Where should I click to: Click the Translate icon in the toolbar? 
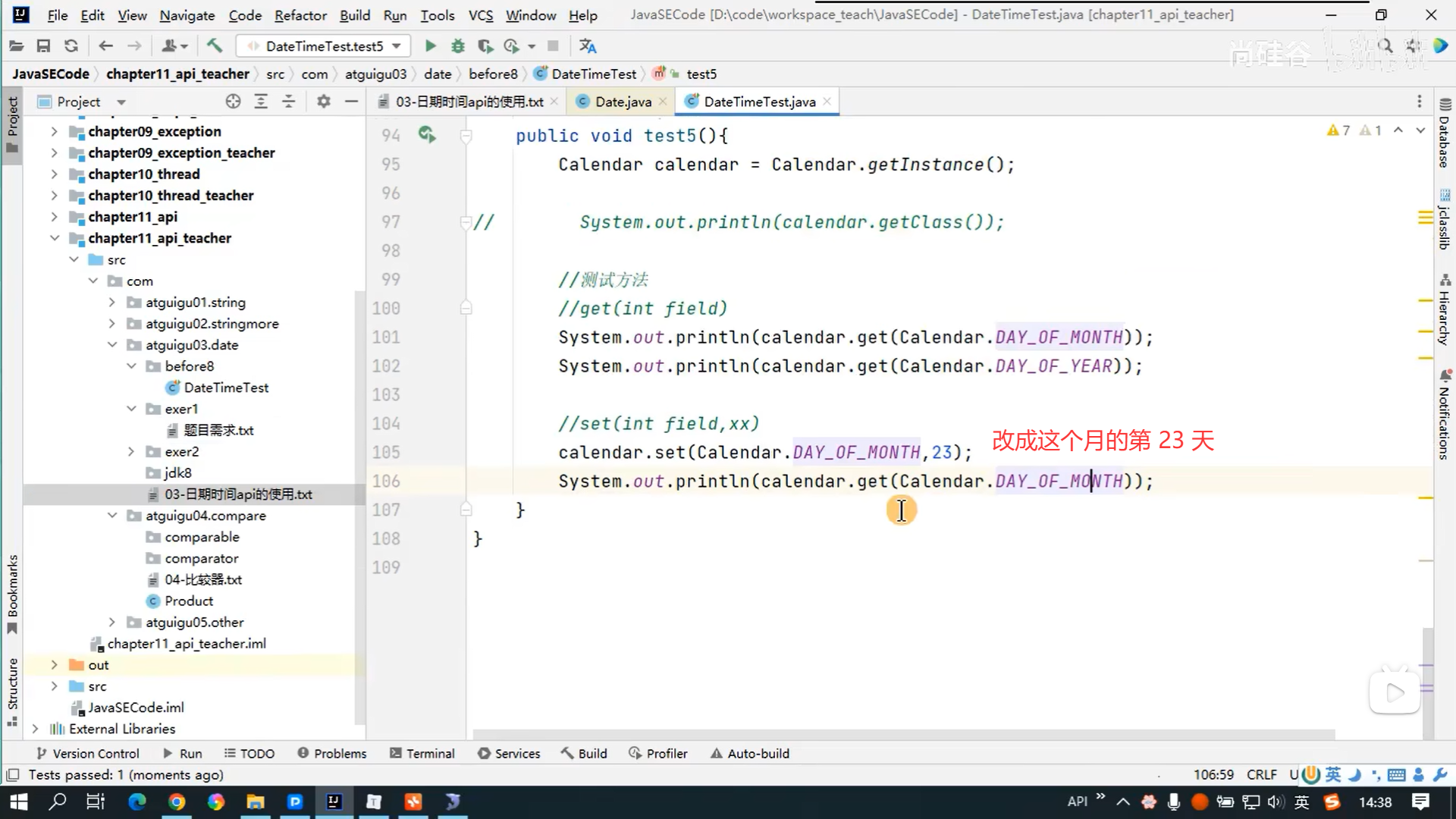[588, 46]
